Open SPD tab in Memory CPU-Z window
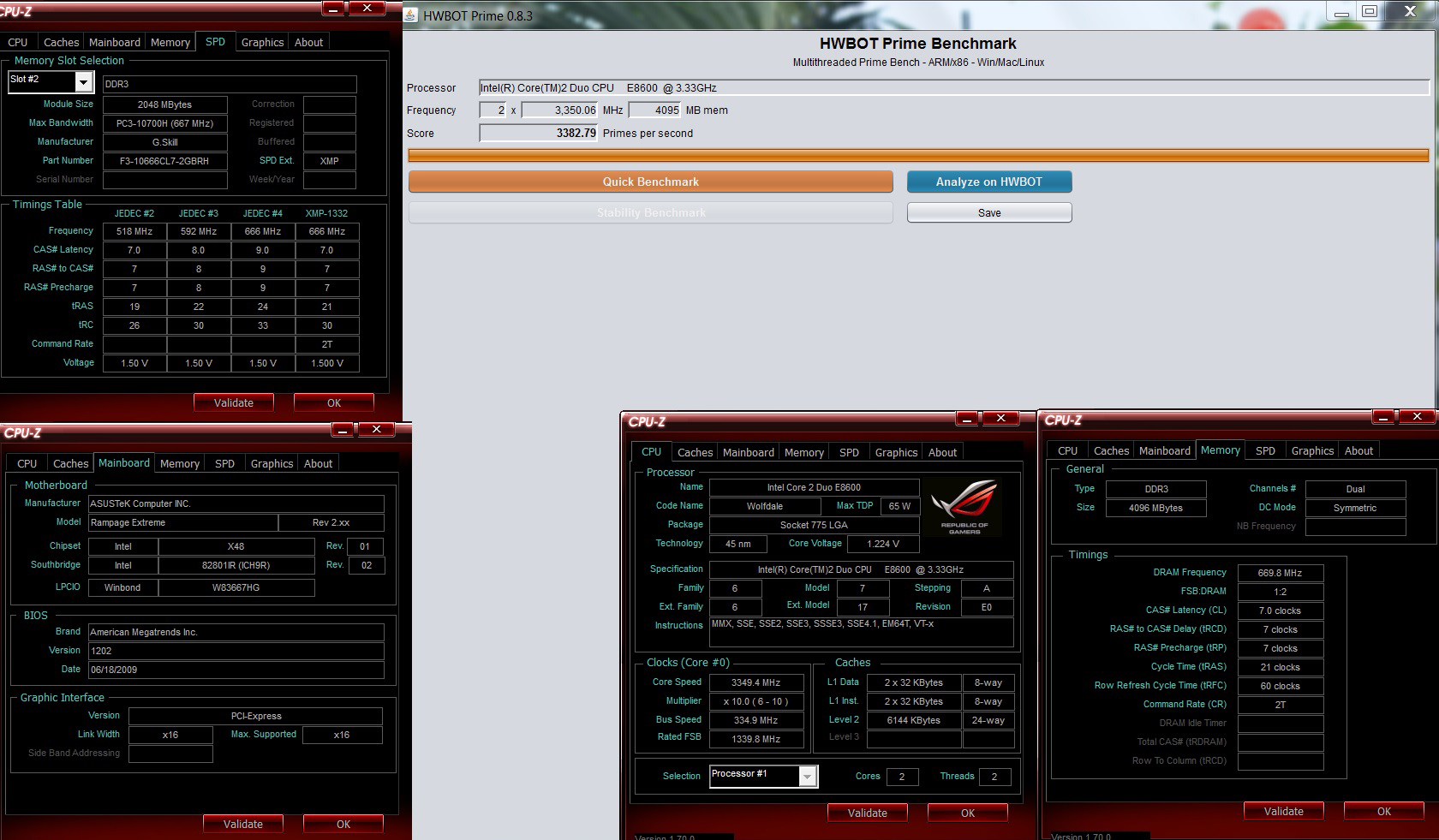The image size is (1439, 840). 1265,450
